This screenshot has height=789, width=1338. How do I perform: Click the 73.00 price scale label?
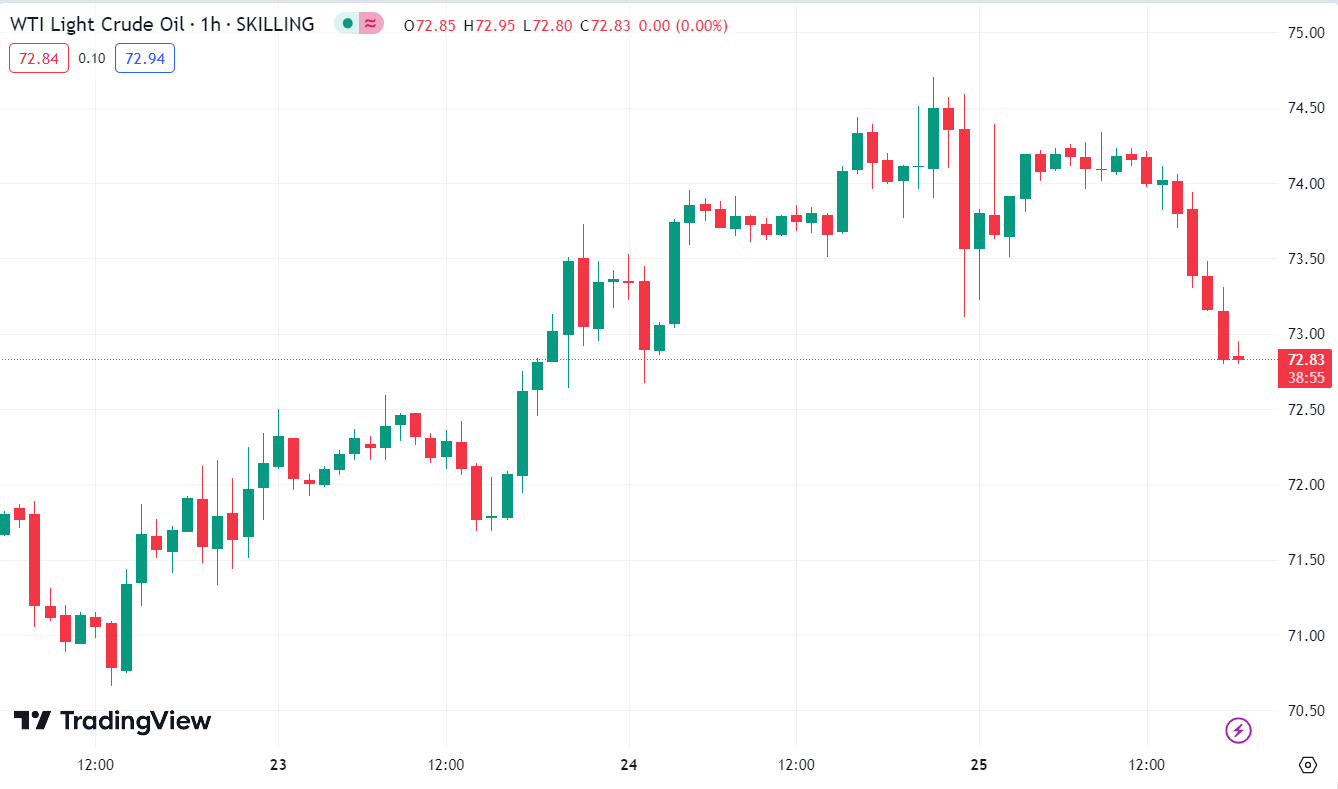coord(1307,334)
